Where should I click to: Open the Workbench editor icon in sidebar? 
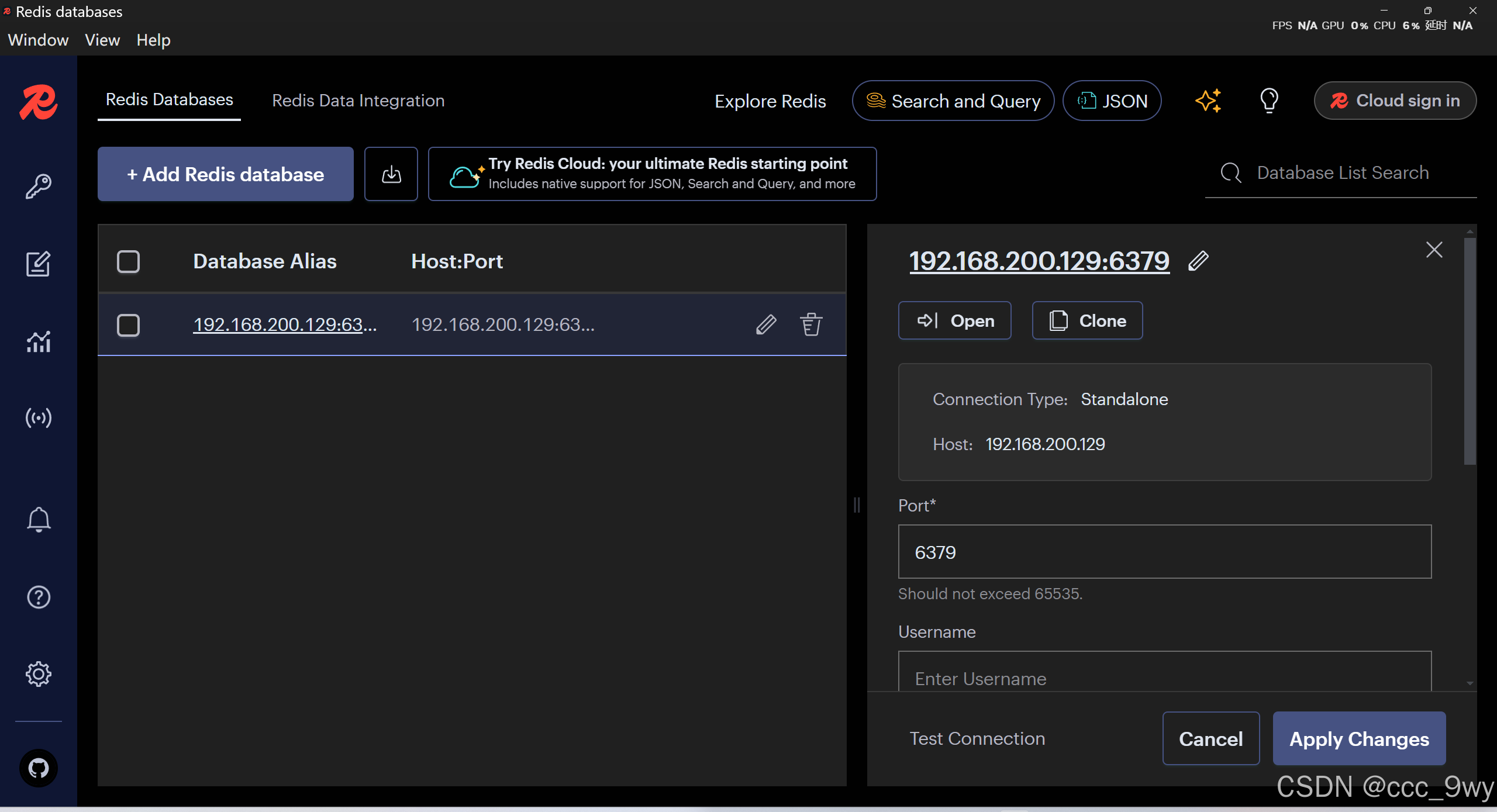(x=39, y=264)
